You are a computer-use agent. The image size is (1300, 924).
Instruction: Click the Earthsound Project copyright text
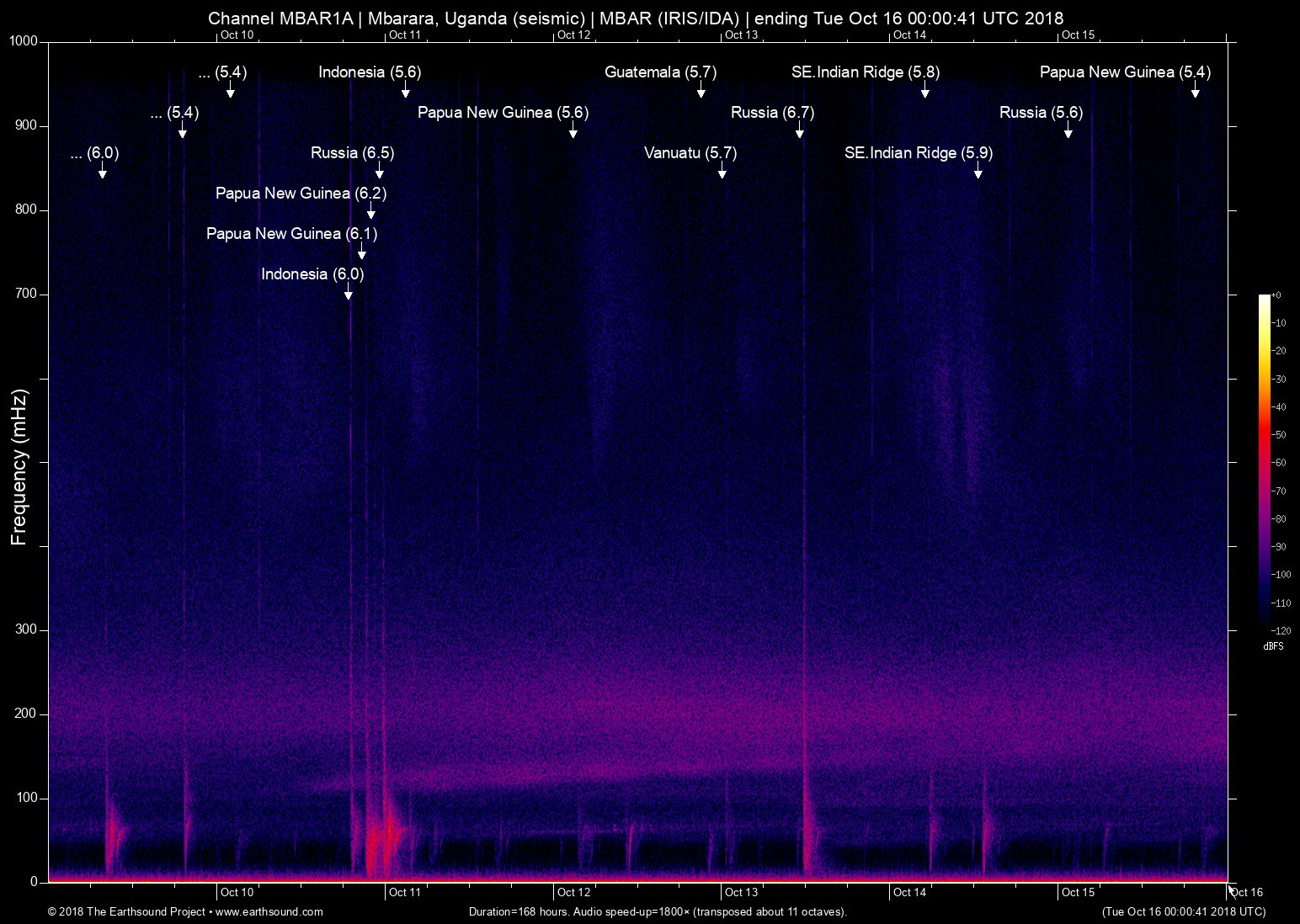click(126, 911)
